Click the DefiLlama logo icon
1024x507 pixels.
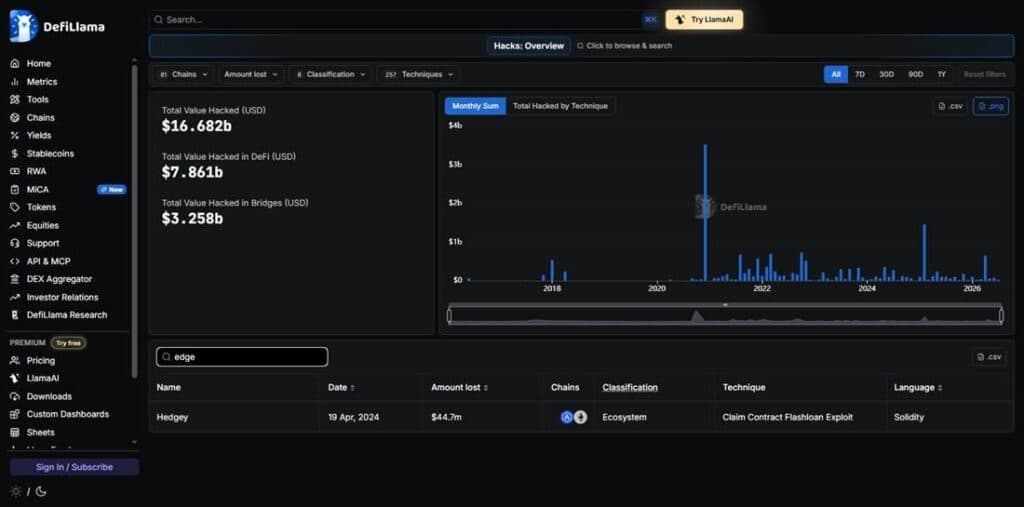24,26
